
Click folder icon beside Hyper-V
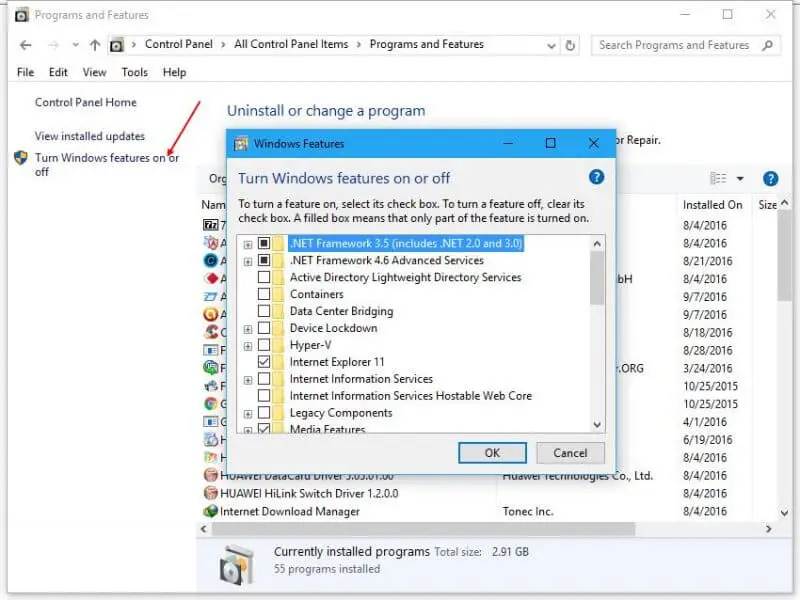[279, 345]
